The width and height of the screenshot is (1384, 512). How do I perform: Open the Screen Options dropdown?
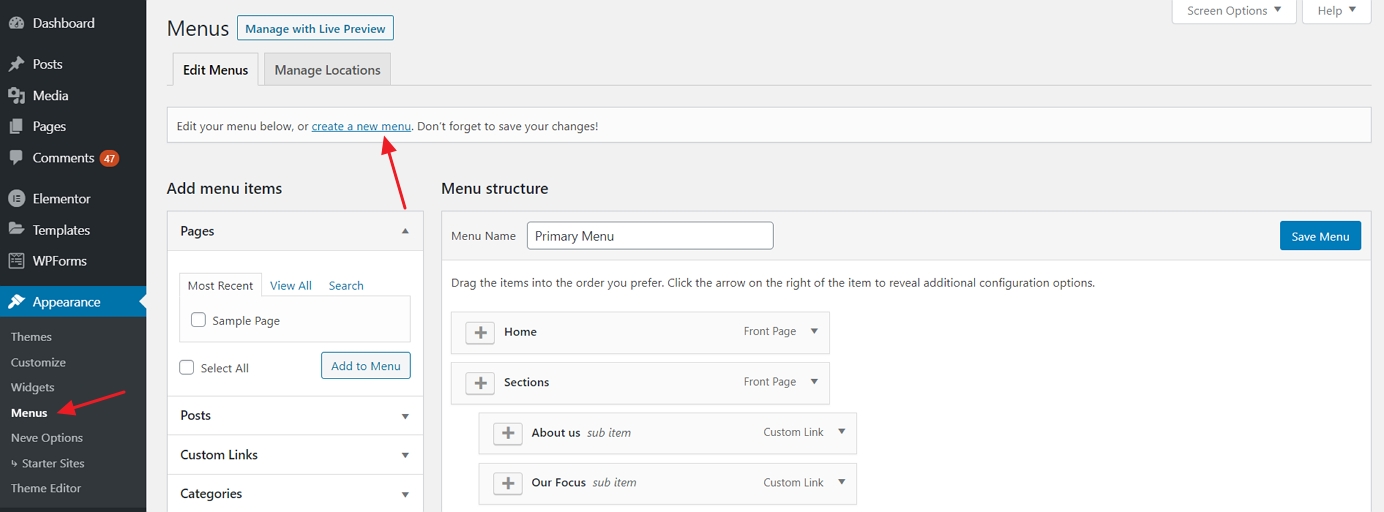1233,11
